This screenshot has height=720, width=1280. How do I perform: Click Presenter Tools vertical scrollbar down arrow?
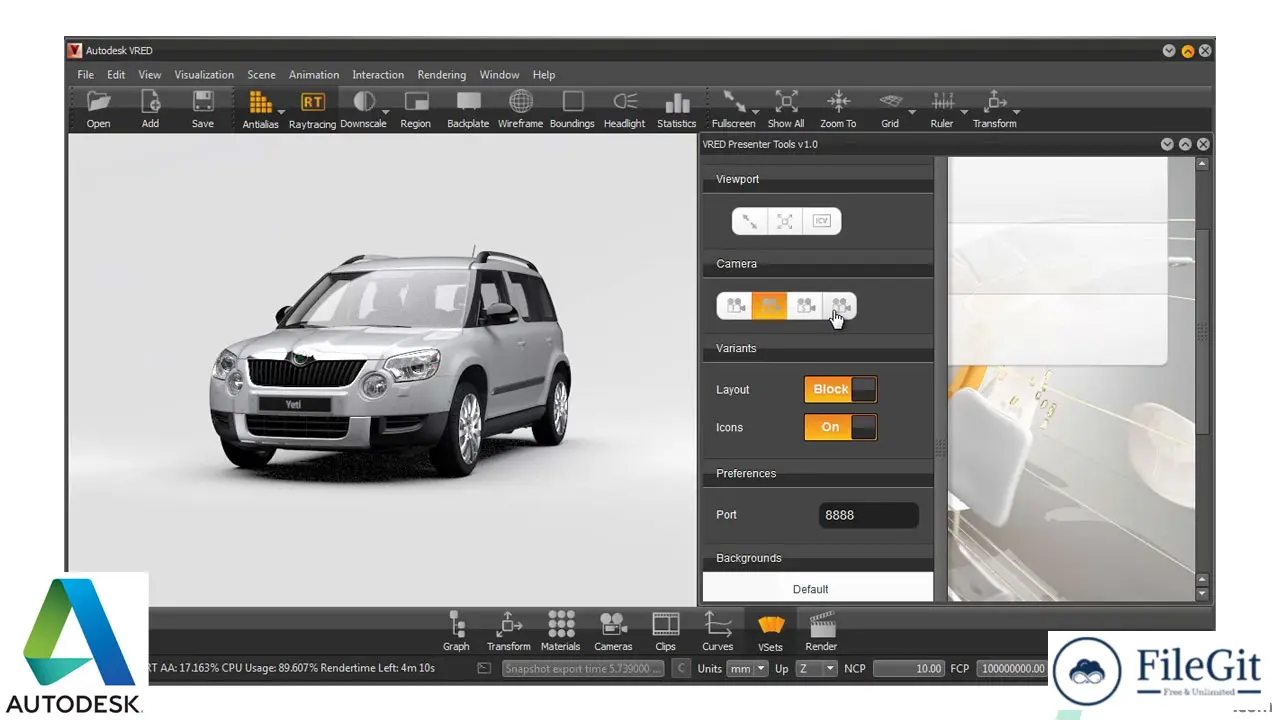coord(1203,594)
